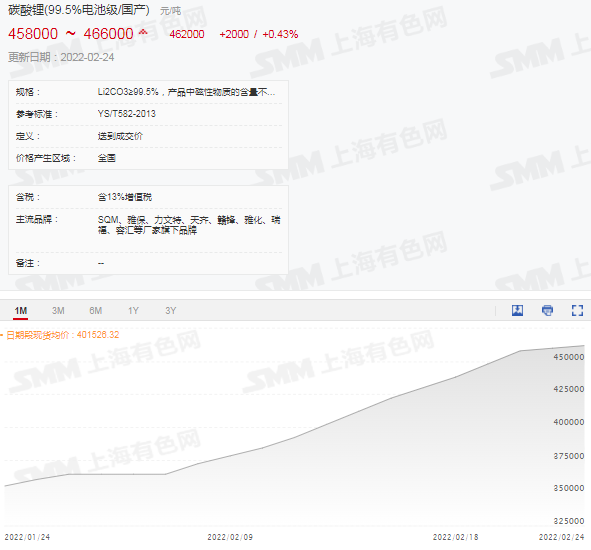
Task: Click the print chart icon
Action: [547, 310]
